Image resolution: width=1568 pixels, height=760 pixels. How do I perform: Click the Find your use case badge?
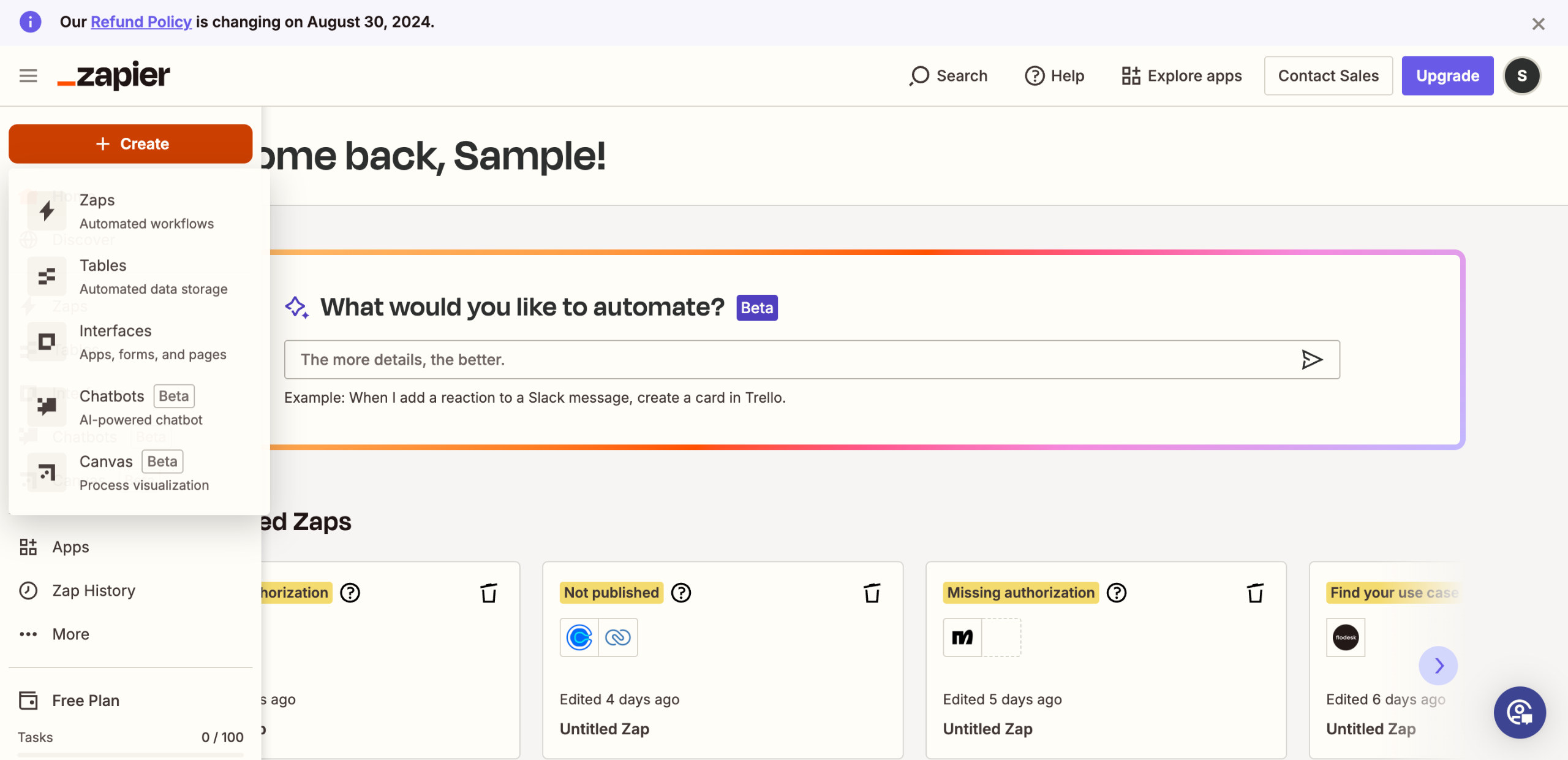click(1393, 593)
